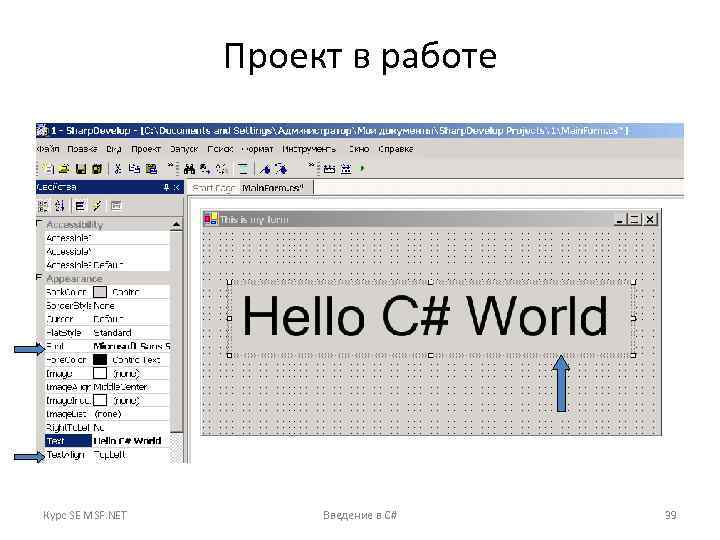Screen dimensions: 720x540
Task: Click the form's title bar icon
Action: (x=211, y=219)
